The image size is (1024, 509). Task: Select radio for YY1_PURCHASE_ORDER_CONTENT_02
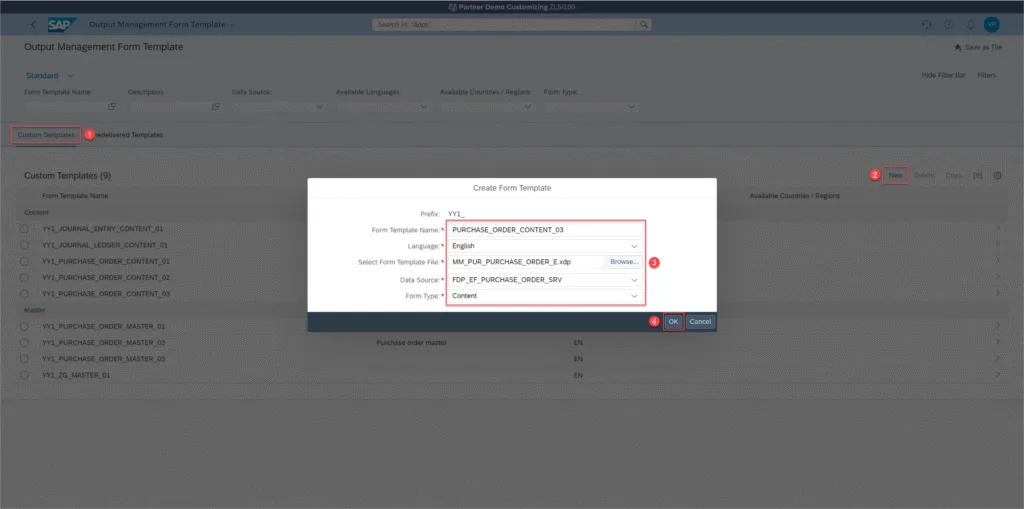pos(24,278)
